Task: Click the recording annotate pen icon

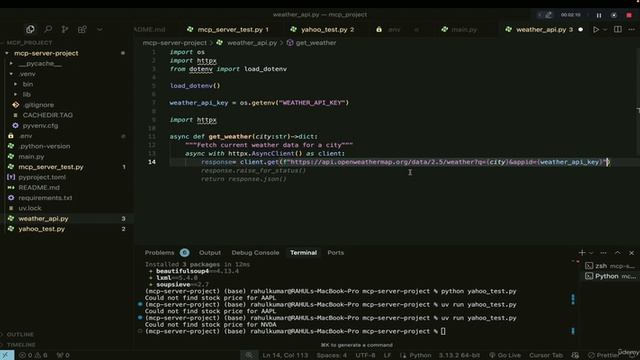Action: click(x=549, y=15)
